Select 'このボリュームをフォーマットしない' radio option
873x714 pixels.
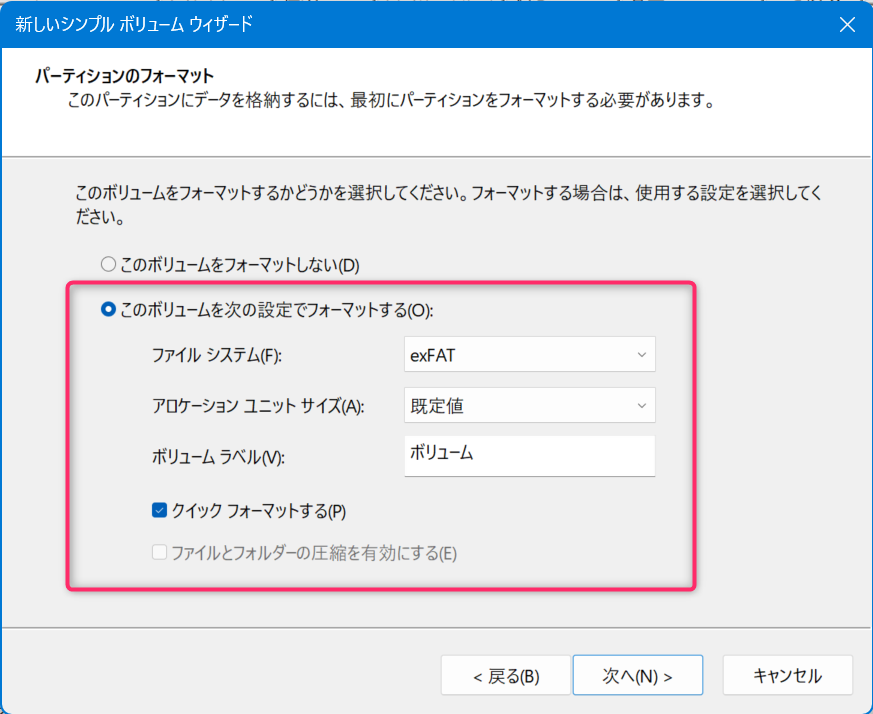coord(108,264)
